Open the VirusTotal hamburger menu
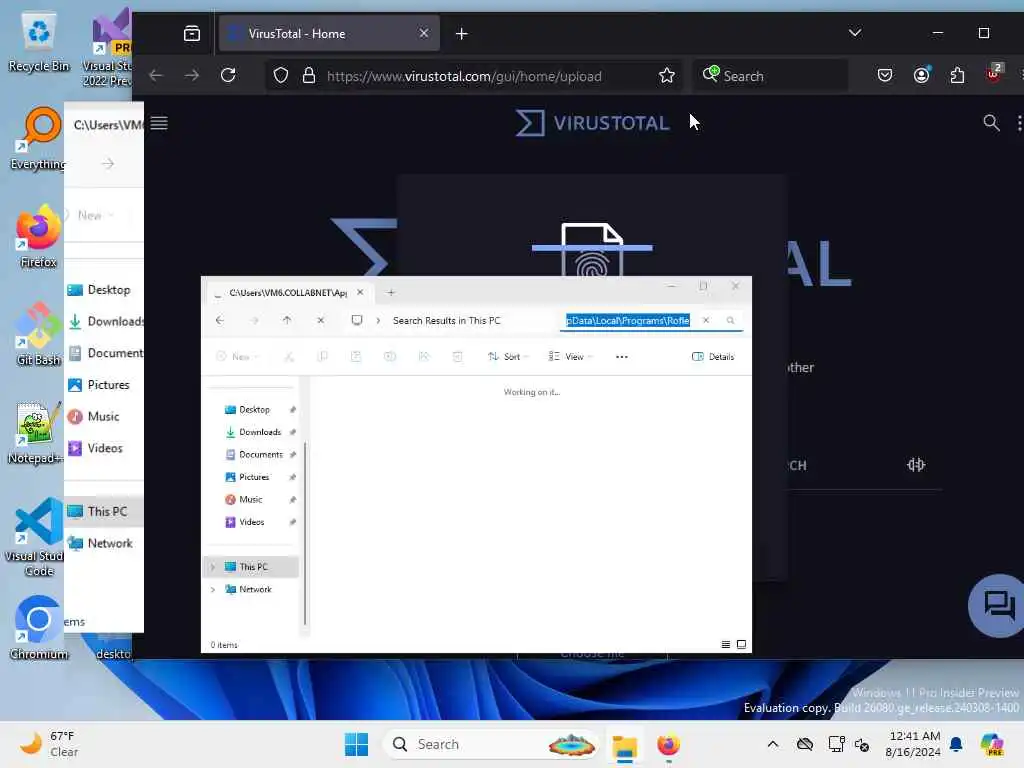 (159, 123)
